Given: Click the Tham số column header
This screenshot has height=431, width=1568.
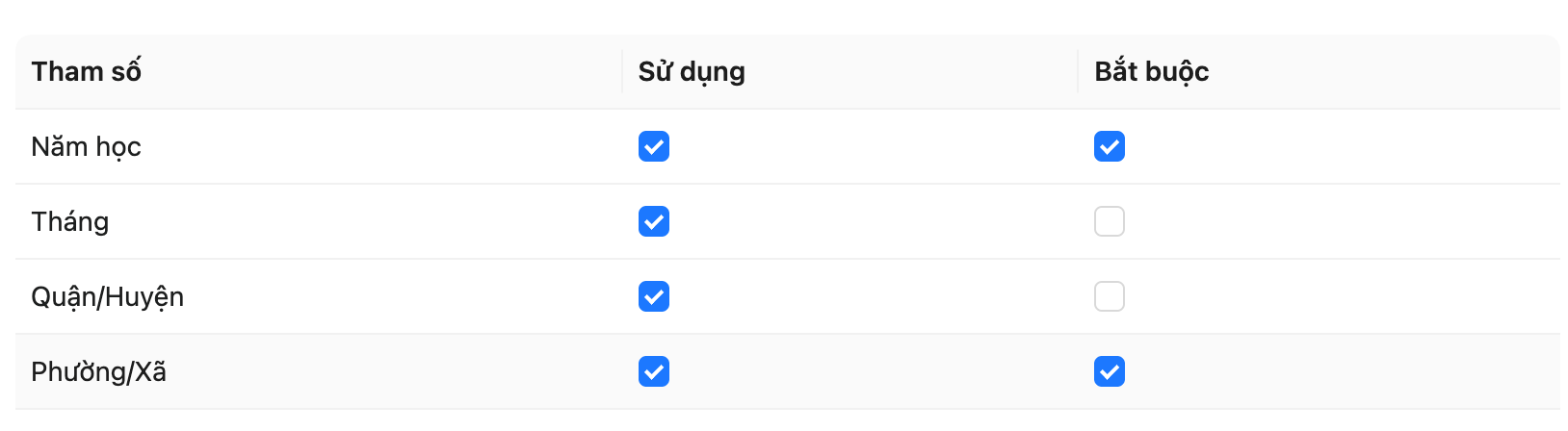Looking at the screenshot, I should pyautogui.click(x=87, y=71).
